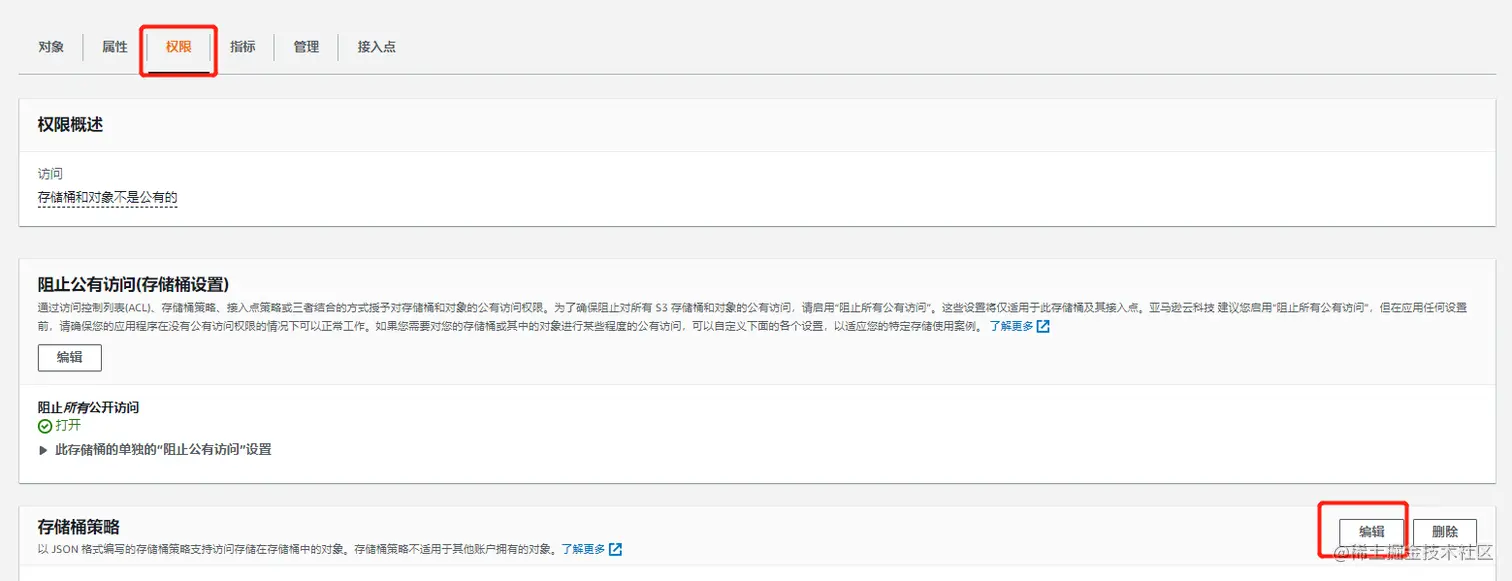Switch to the 对象 tab
This screenshot has width=1512, height=581.
coord(51,46)
